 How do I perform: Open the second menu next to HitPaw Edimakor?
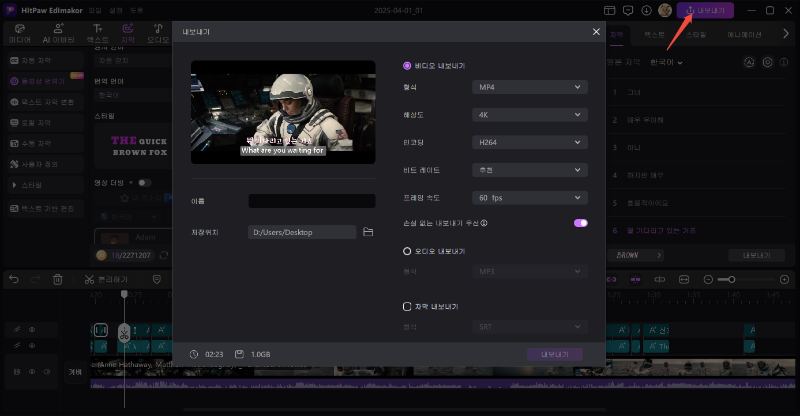[x=116, y=10]
